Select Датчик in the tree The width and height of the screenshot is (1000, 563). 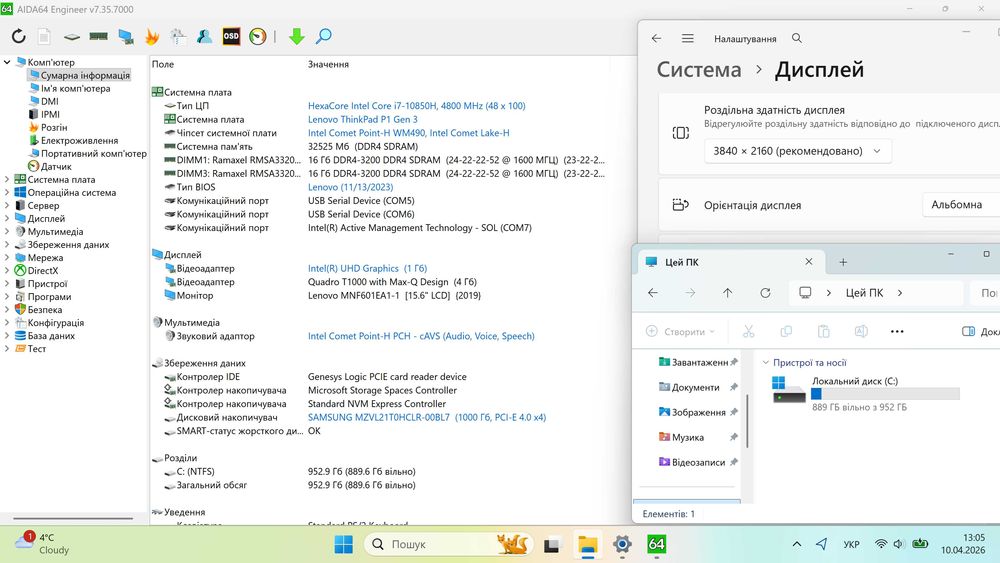[x=56, y=166]
